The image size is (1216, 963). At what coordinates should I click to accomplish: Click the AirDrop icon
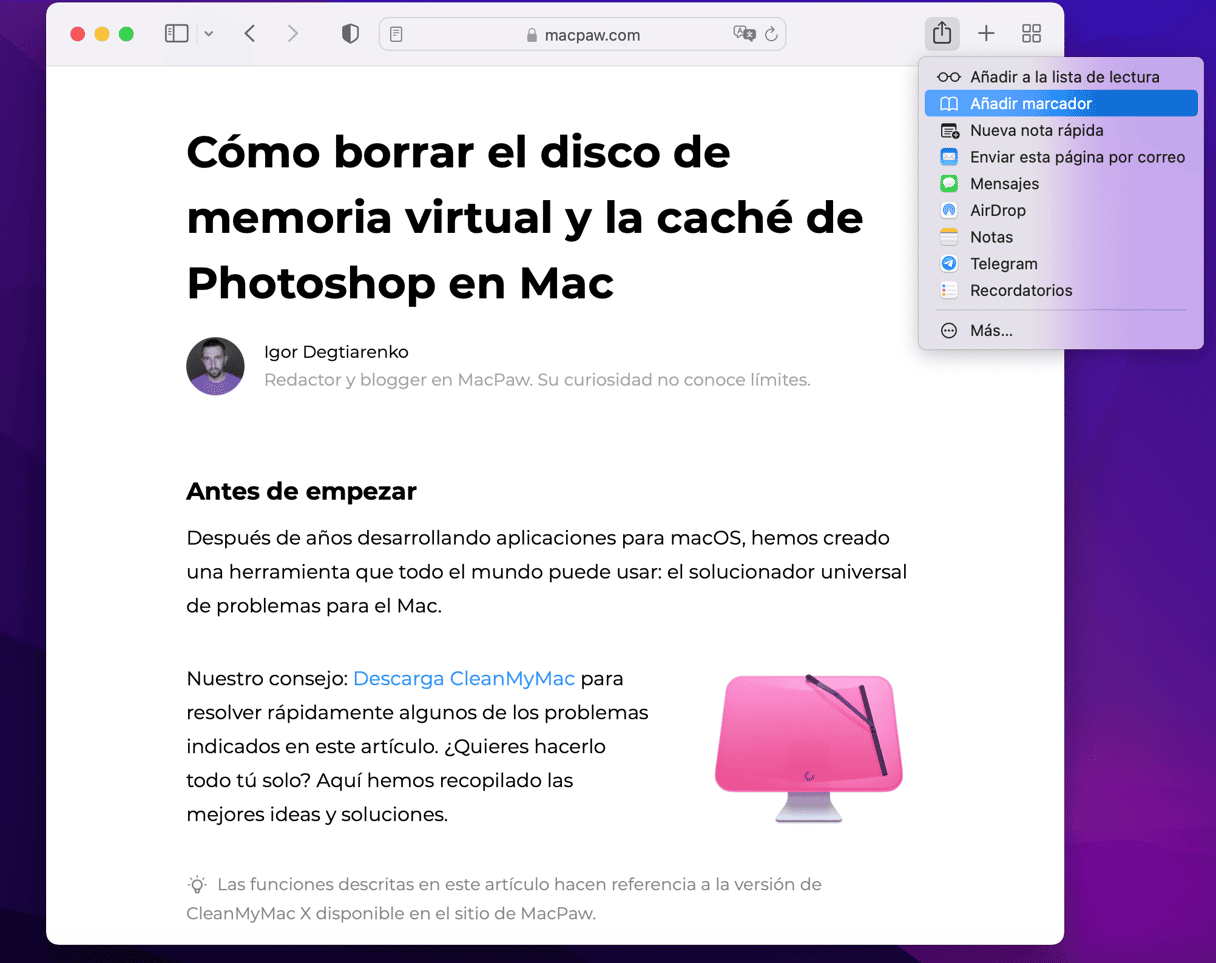pyautogui.click(x=949, y=210)
